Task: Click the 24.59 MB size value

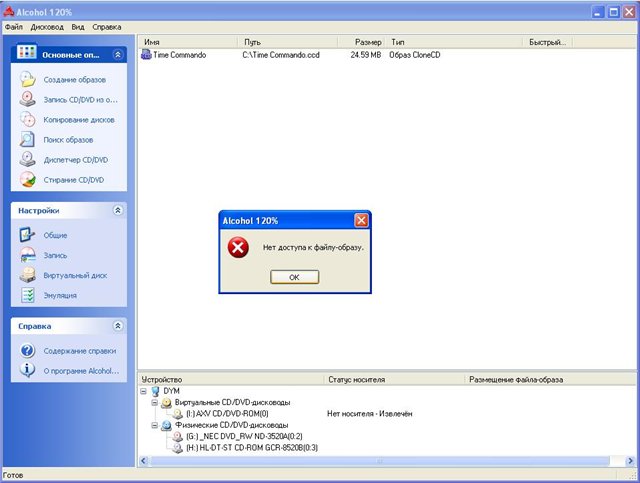Action: coord(366,55)
